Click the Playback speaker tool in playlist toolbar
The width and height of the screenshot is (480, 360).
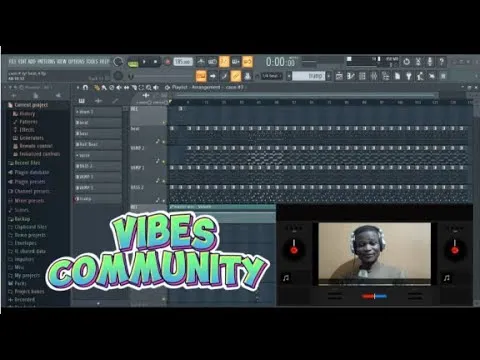coord(155,88)
